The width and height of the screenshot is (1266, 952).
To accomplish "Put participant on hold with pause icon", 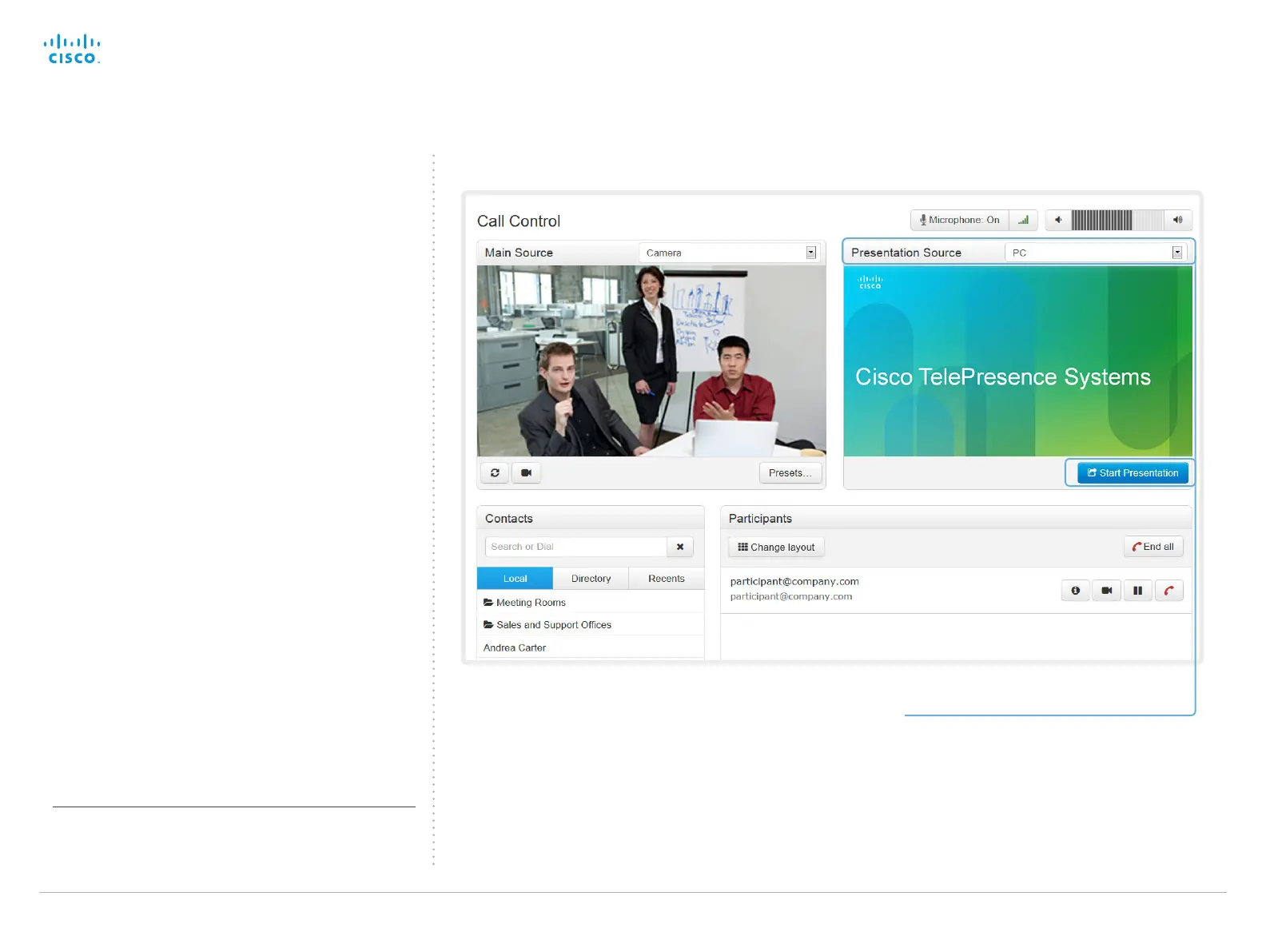I will [1138, 591].
